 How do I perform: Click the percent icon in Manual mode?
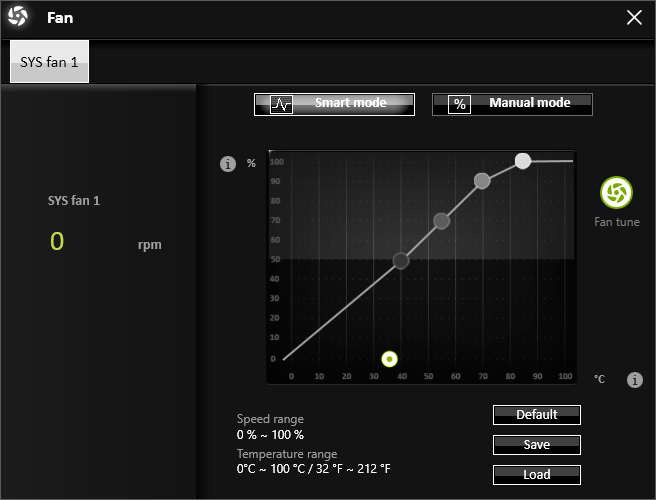point(459,105)
